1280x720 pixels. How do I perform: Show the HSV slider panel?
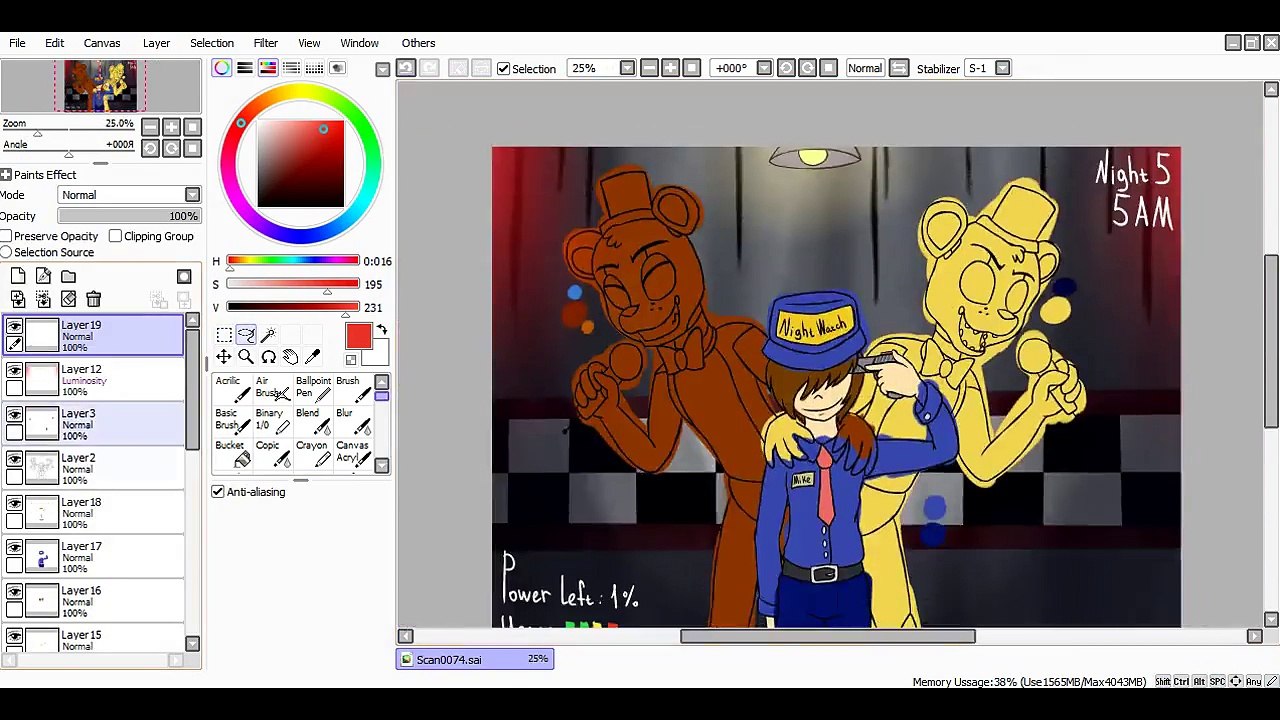click(268, 68)
